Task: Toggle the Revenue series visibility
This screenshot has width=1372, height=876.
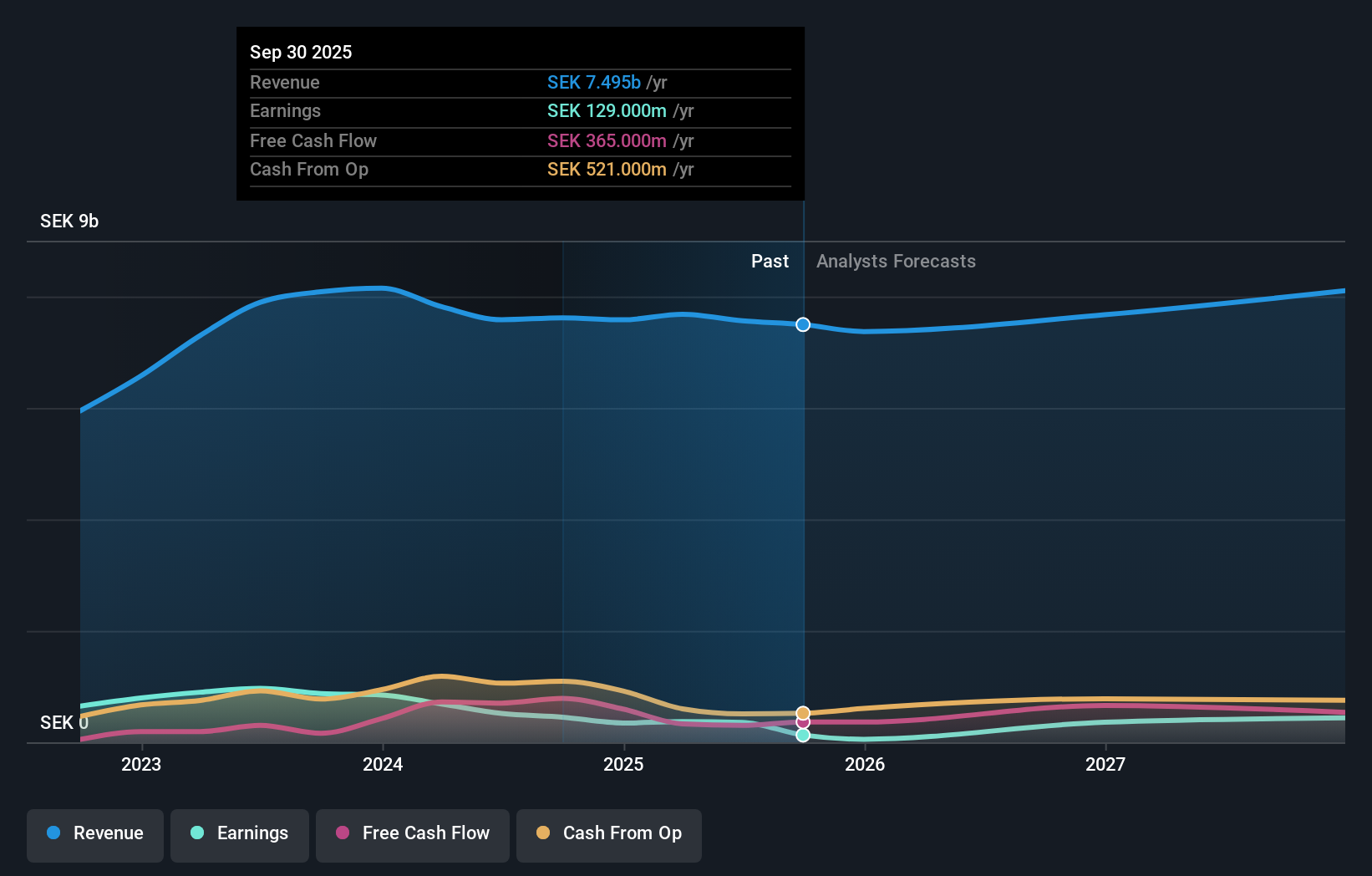Action: [x=94, y=834]
